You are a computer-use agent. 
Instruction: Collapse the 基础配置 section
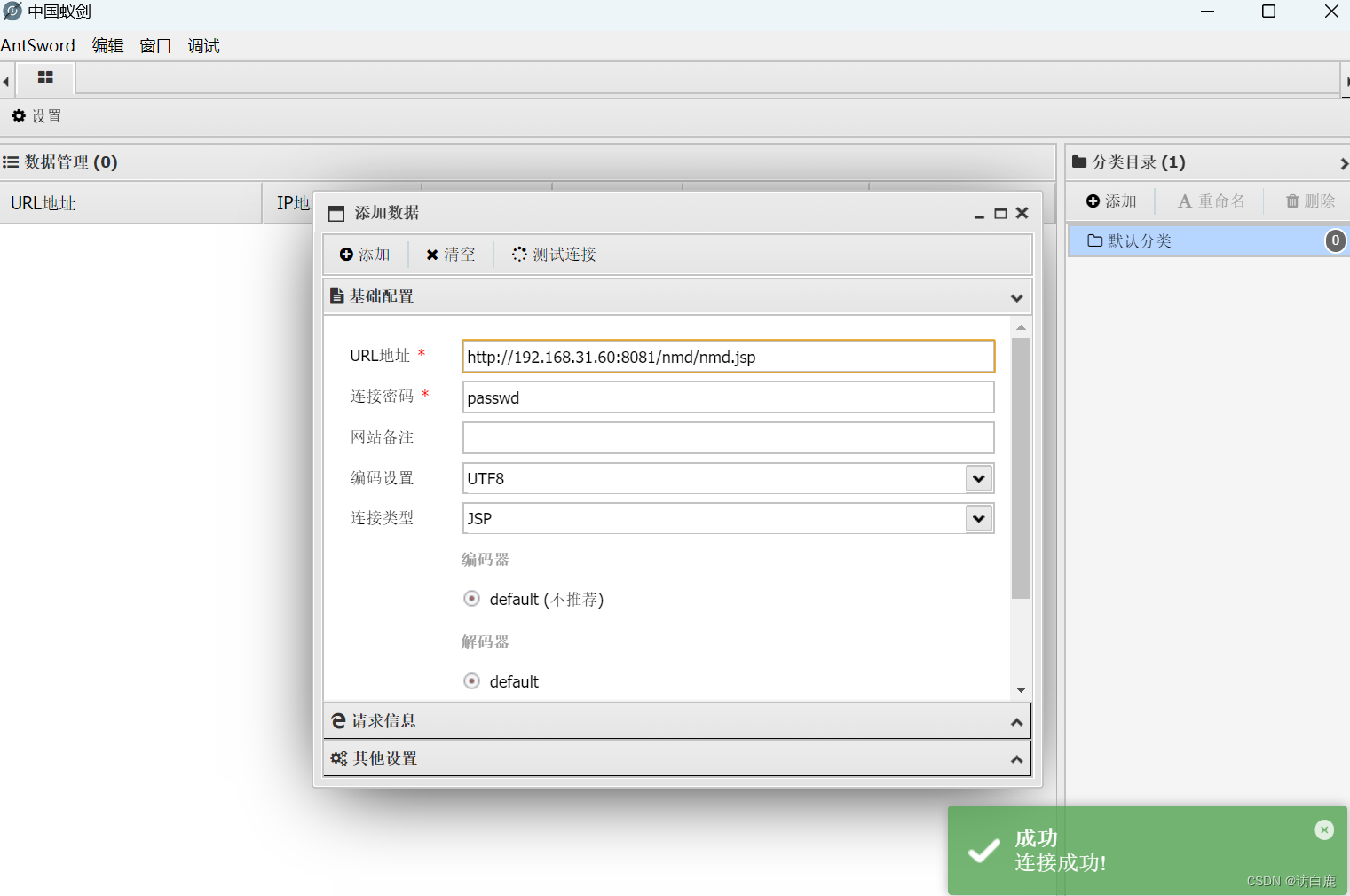pyautogui.click(x=1017, y=297)
